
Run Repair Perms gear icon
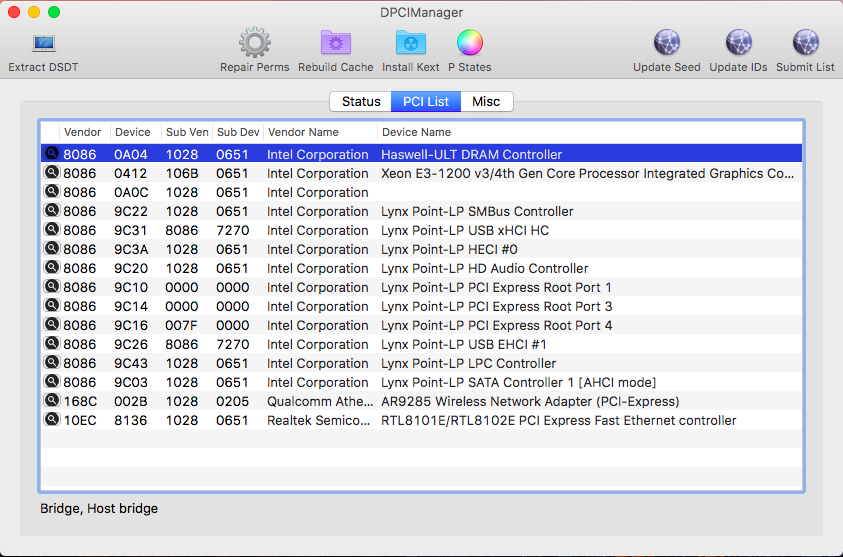pos(254,43)
